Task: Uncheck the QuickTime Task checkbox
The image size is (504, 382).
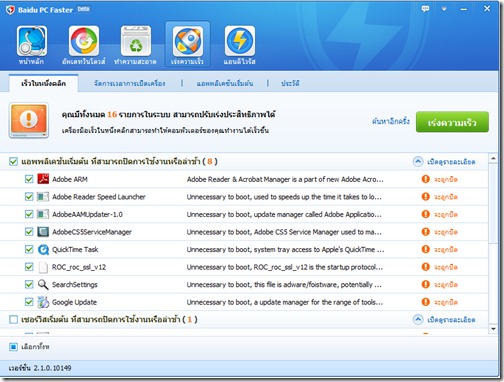Action: (29, 249)
